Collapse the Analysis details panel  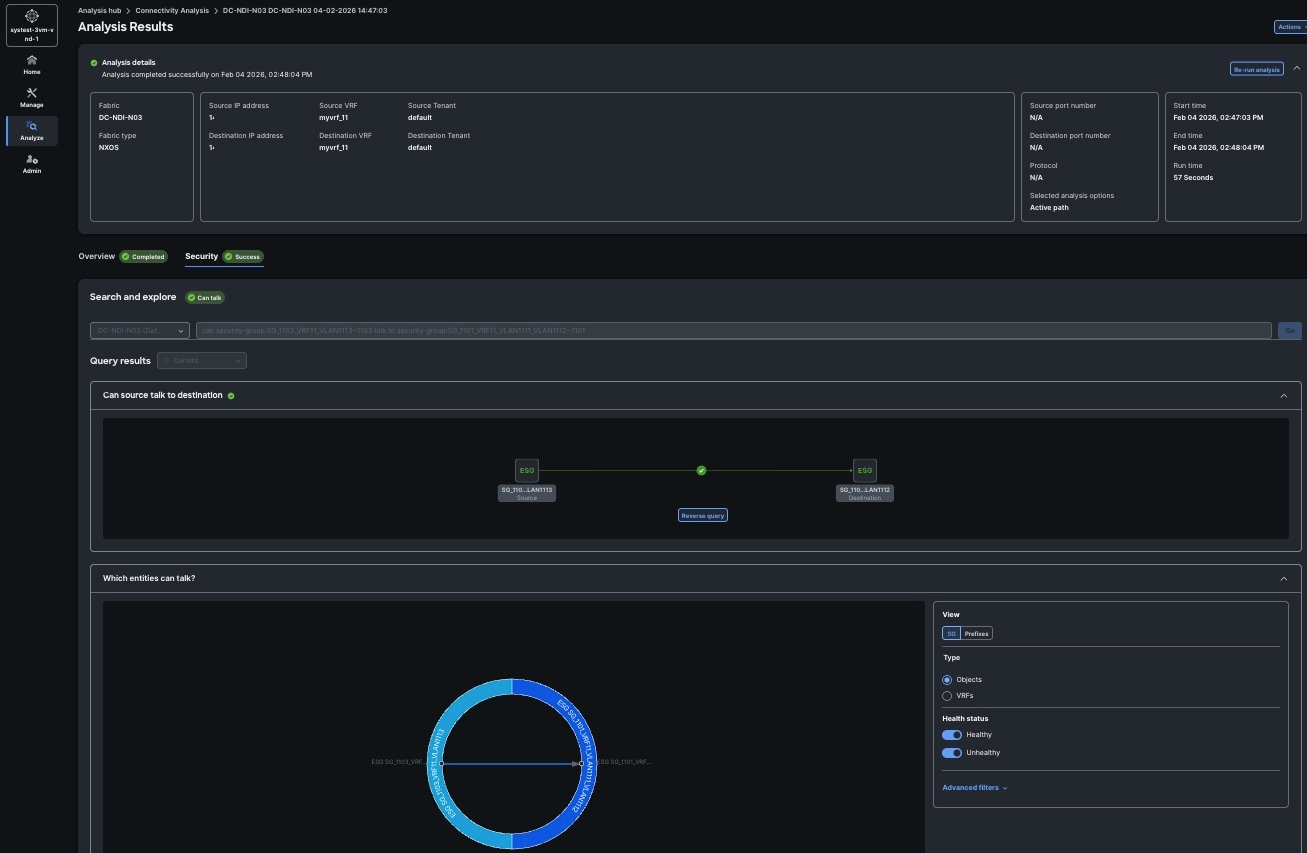point(1296,69)
